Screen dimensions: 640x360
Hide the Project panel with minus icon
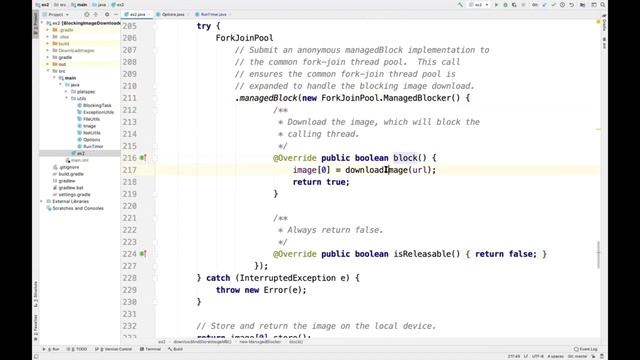[x=116, y=14]
